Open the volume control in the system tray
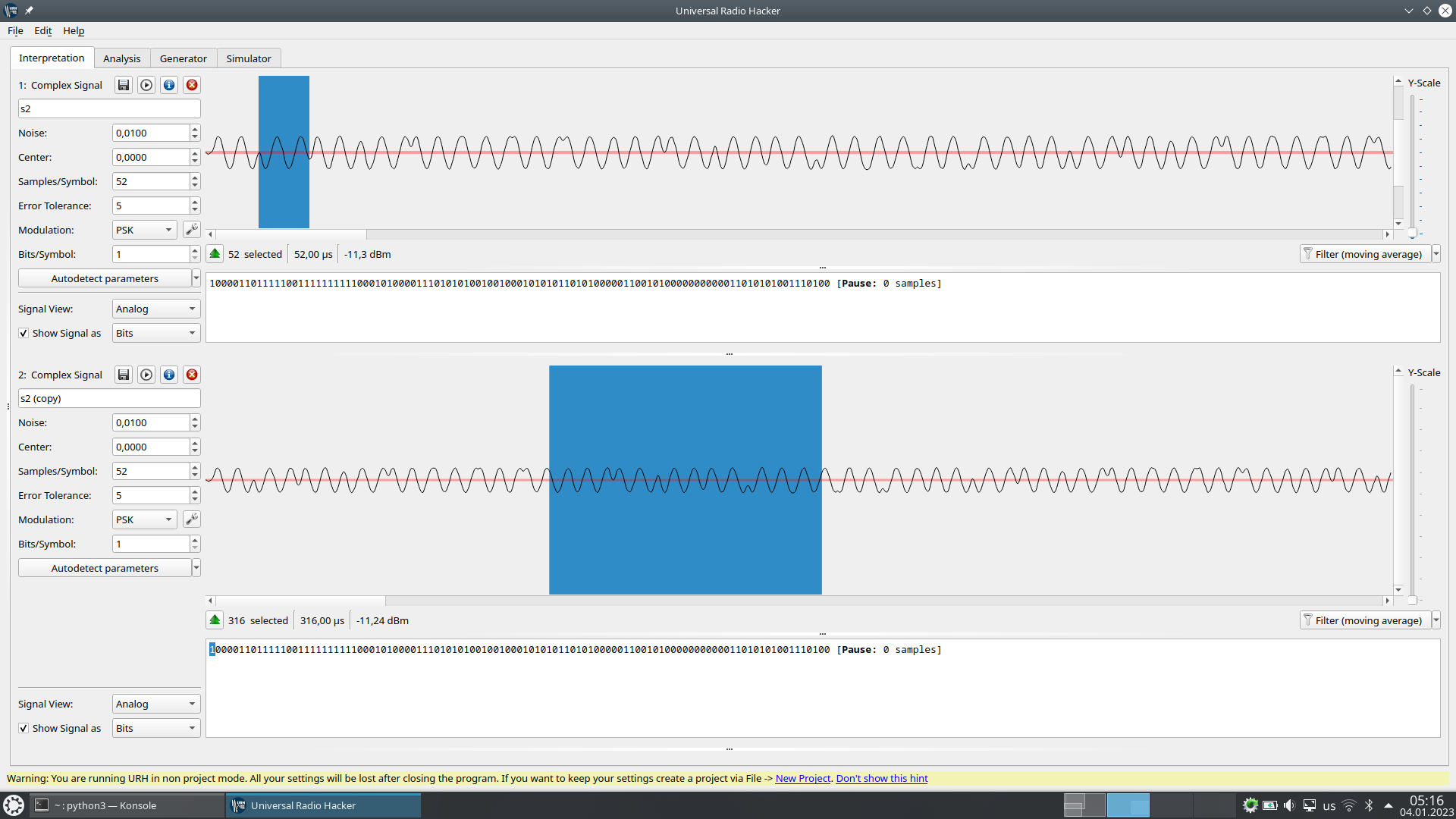 1289,805
